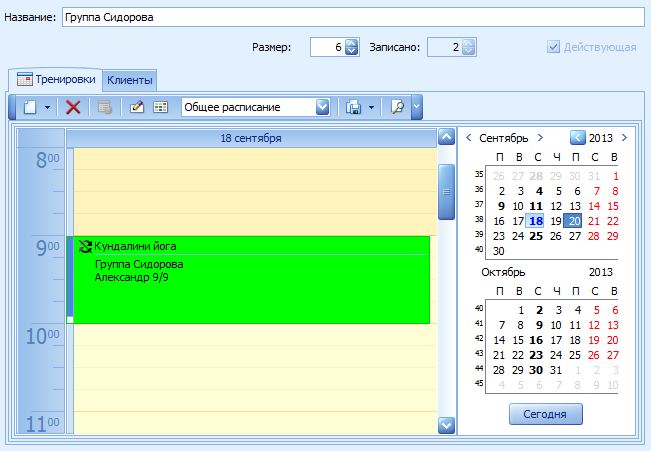The image size is (651, 451).
Task: Select September 4 in calendar
Action: coord(539,191)
